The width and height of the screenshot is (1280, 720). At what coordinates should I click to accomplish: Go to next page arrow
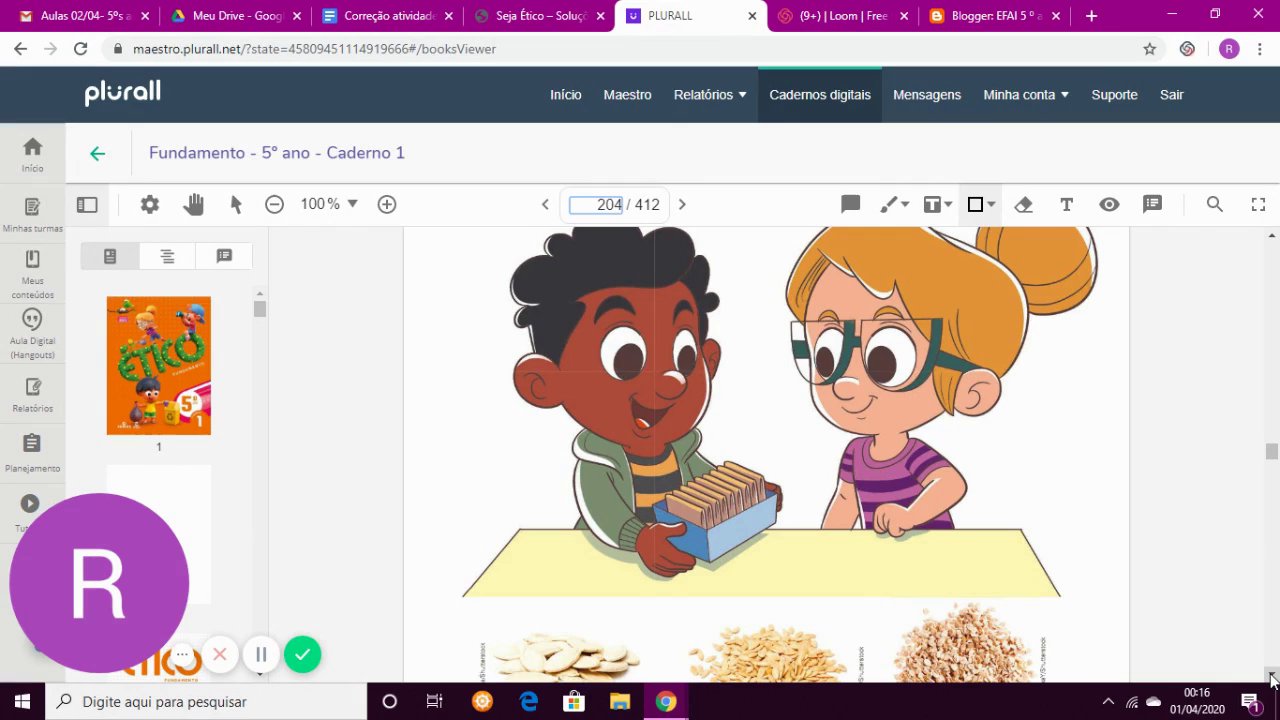pos(682,204)
